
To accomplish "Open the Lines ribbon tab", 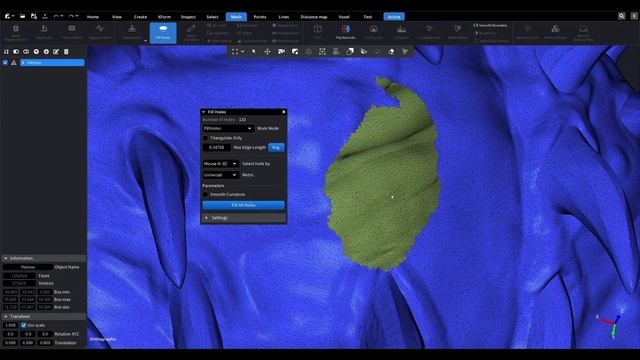I will point(284,17).
